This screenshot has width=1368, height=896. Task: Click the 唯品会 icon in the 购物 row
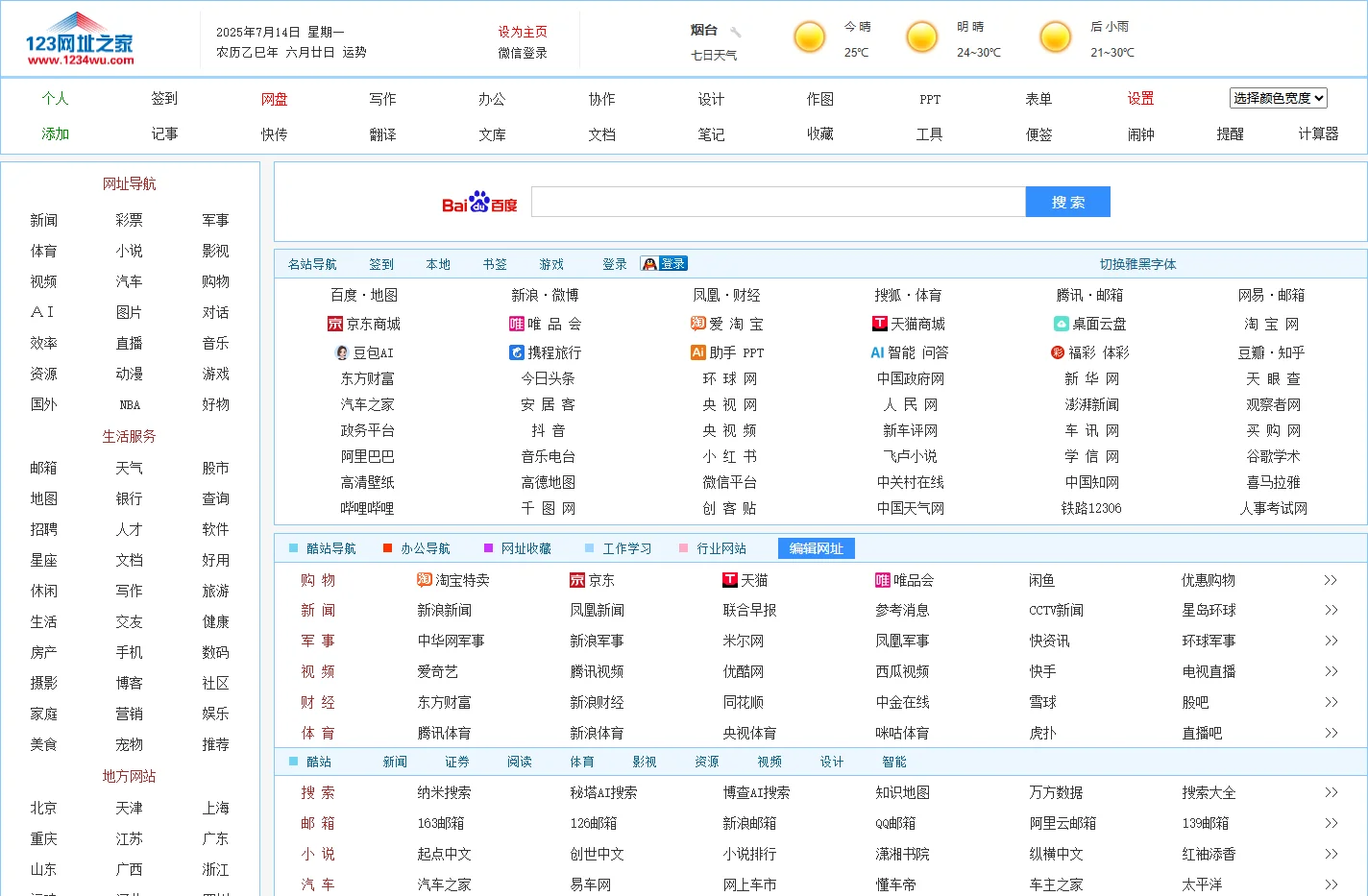tap(883, 580)
